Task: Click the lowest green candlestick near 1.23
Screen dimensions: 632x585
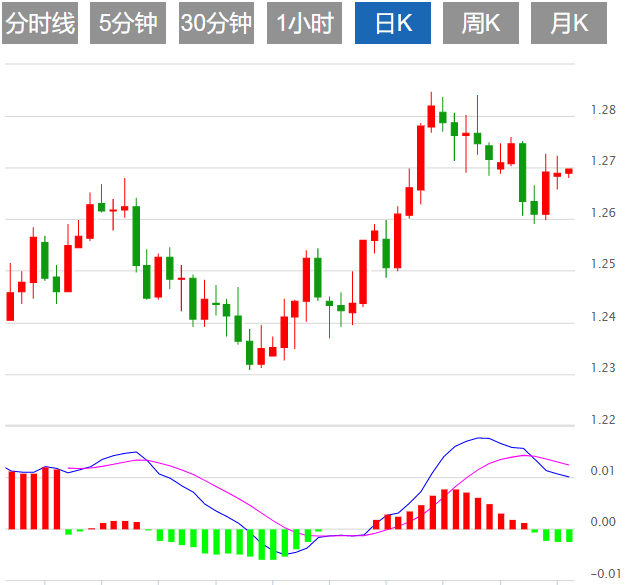Action: pyautogui.click(x=249, y=352)
